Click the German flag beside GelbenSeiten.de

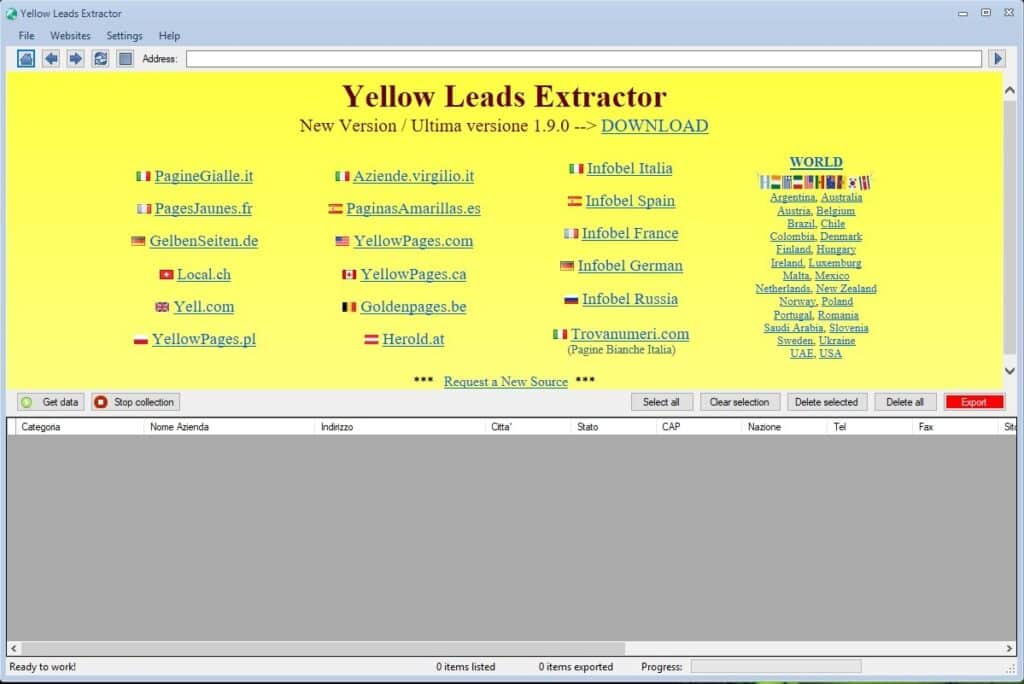click(x=137, y=241)
